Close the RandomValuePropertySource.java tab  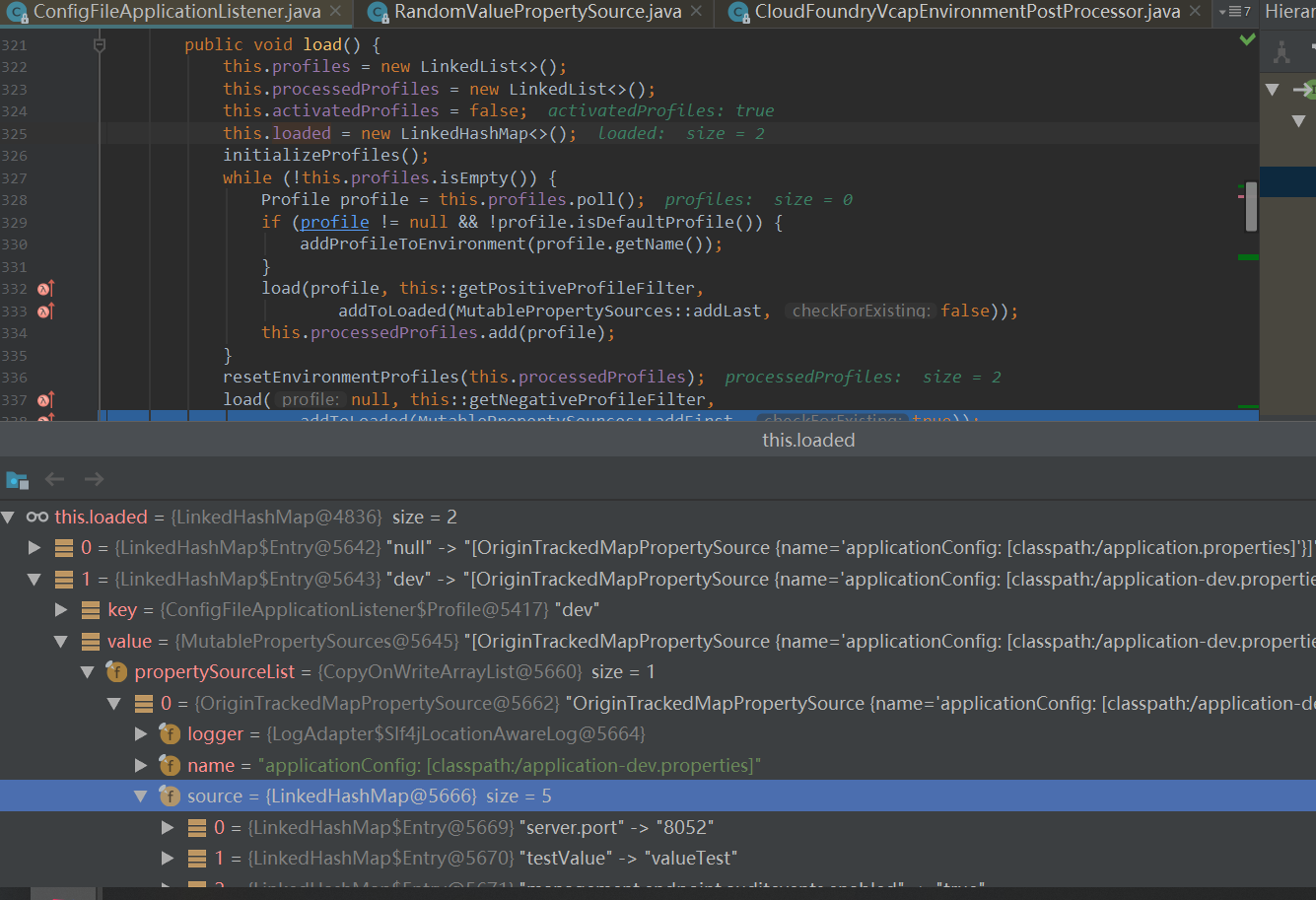coord(696,12)
